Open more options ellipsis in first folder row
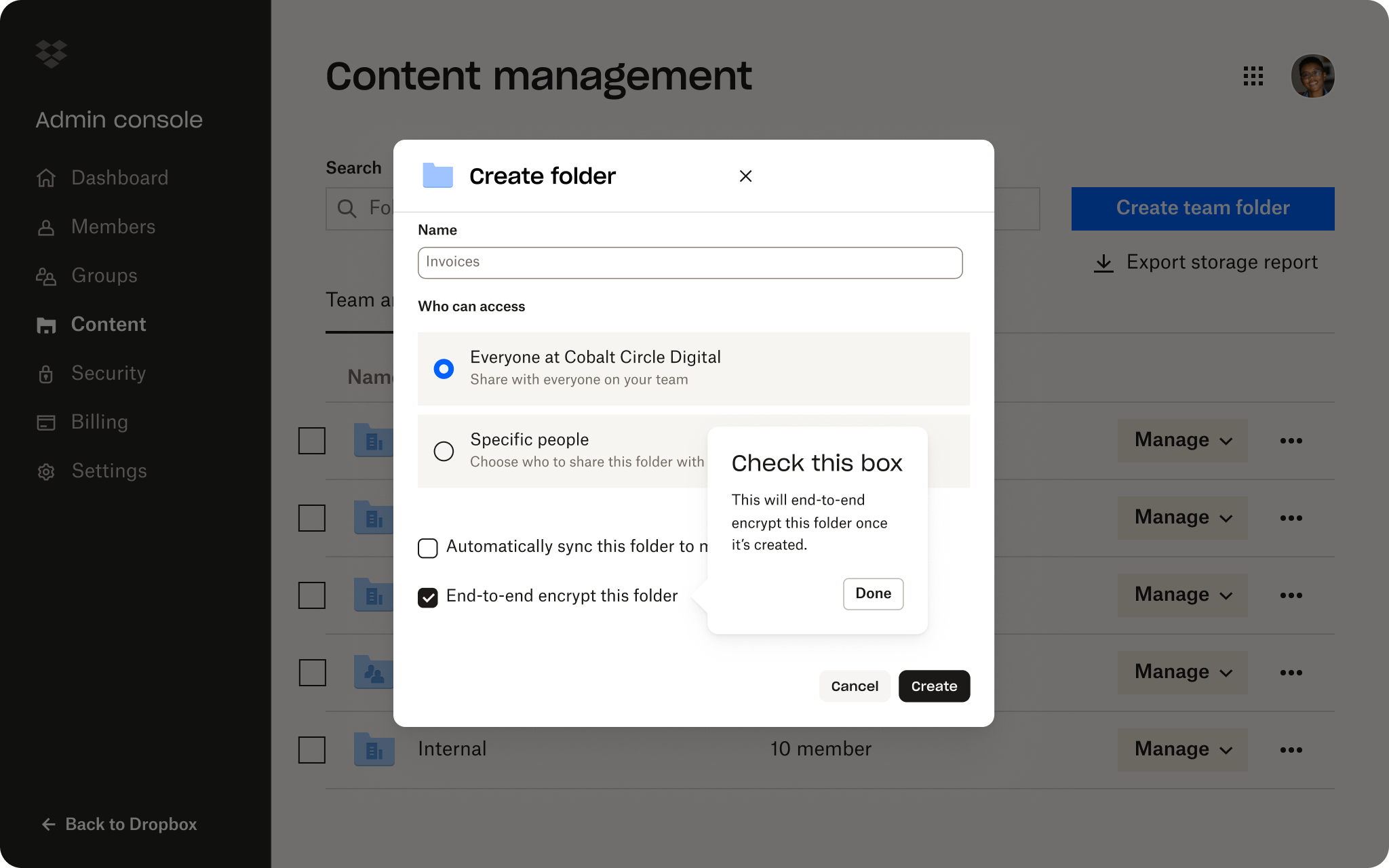Viewport: 1389px width, 868px height. tap(1291, 441)
